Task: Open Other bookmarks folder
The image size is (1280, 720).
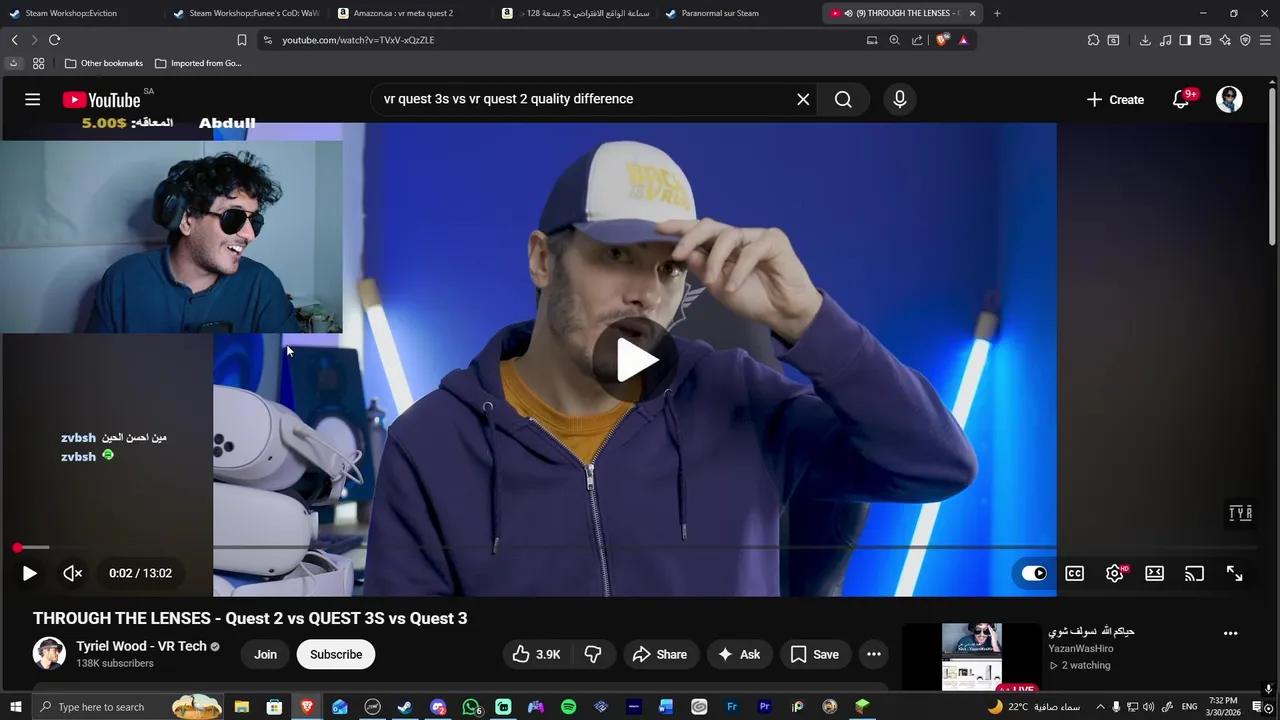Action: click(104, 63)
